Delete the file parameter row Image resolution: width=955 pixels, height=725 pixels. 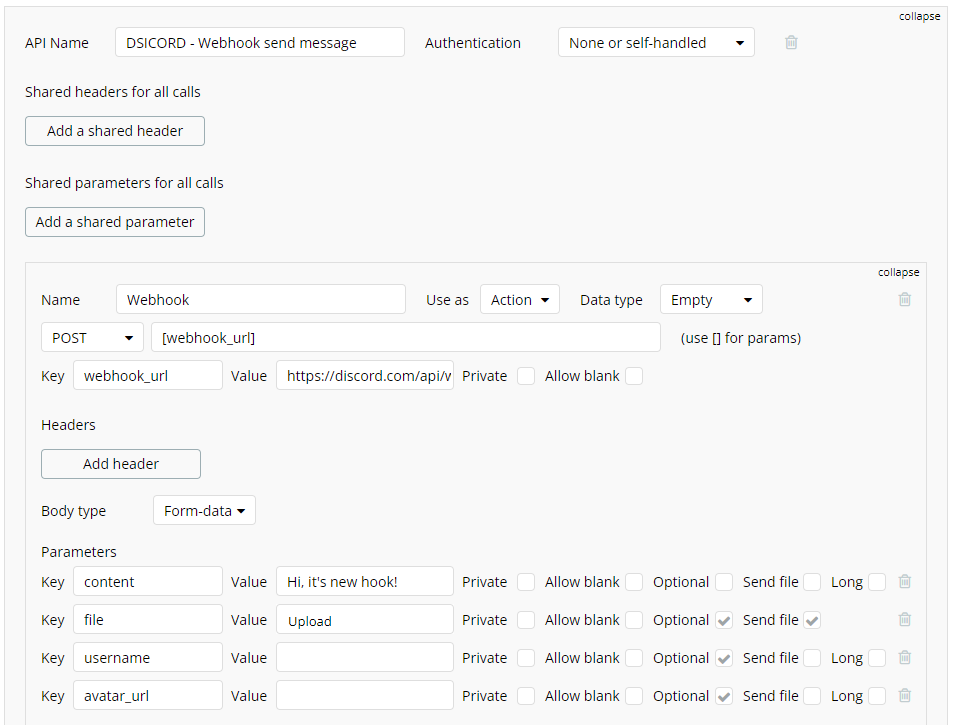[x=905, y=620]
